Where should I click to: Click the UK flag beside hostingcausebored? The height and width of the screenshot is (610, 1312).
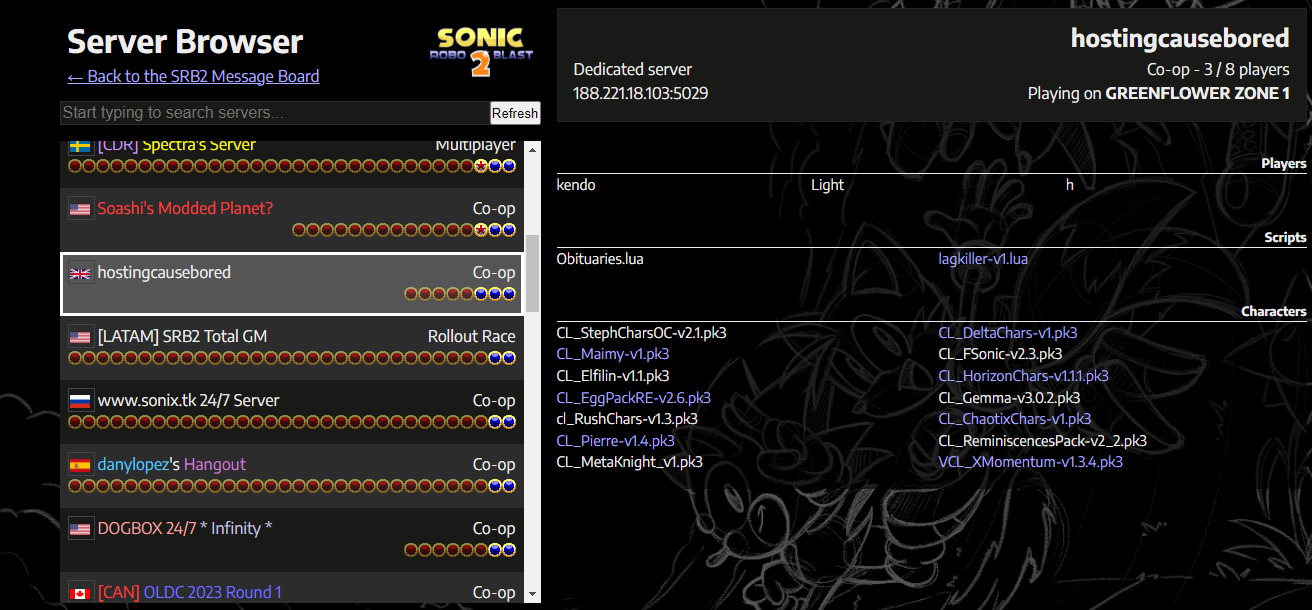point(81,273)
